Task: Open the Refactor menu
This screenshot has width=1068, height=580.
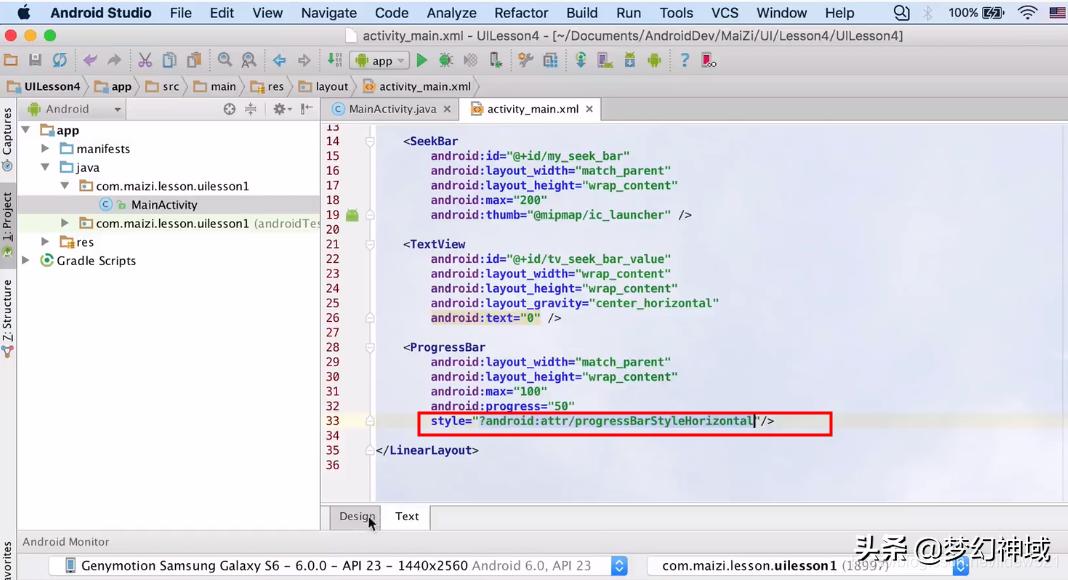Action: pos(521,13)
